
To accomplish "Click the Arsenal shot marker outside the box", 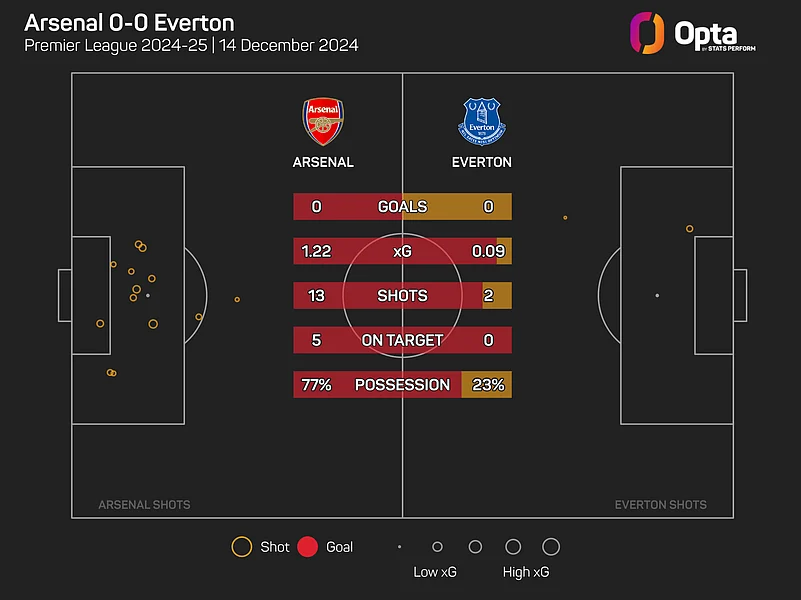I will [237, 299].
